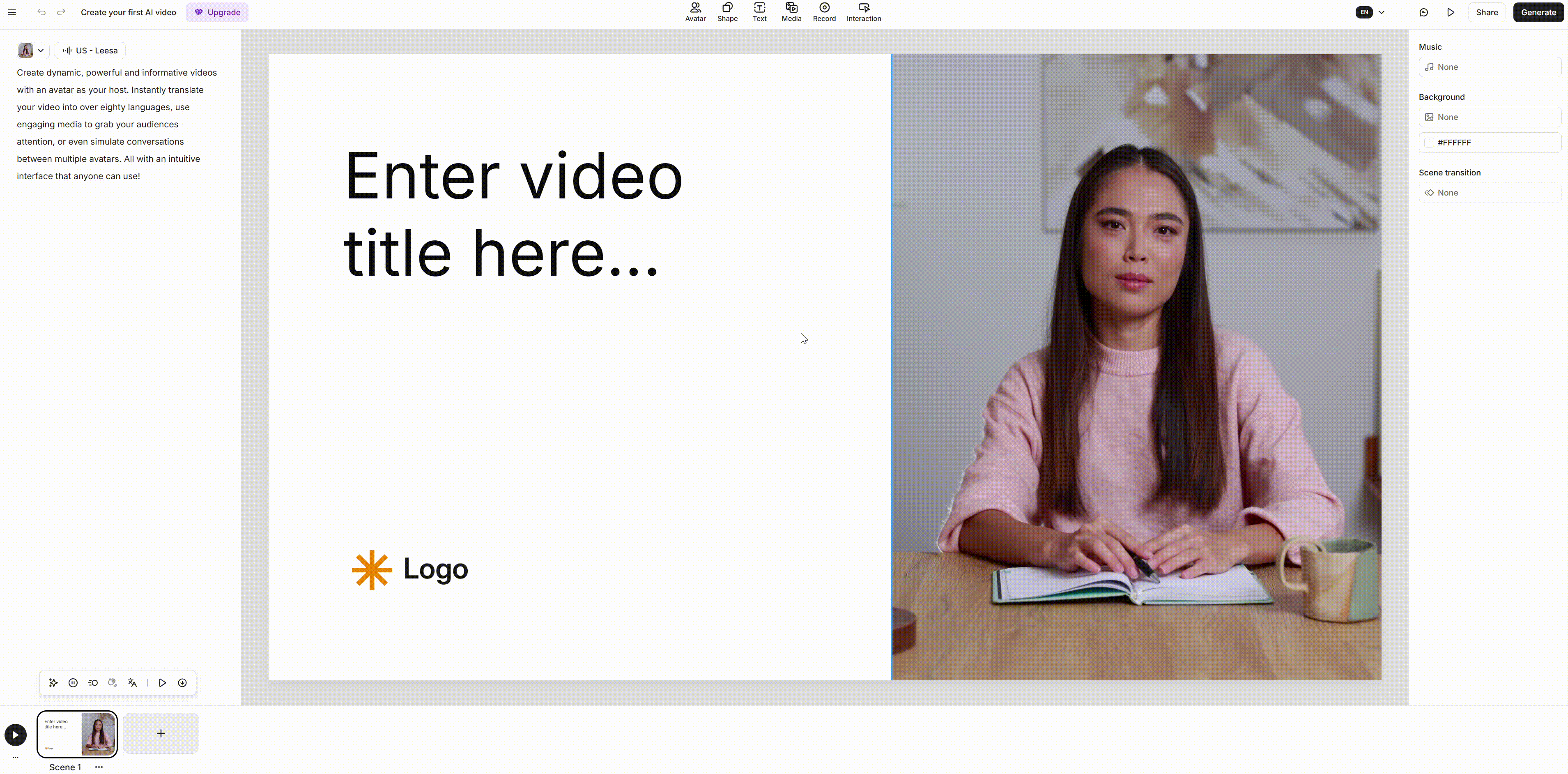The height and width of the screenshot is (774, 1568).
Task: Play all scenes with black play button
Action: coord(15,735)
